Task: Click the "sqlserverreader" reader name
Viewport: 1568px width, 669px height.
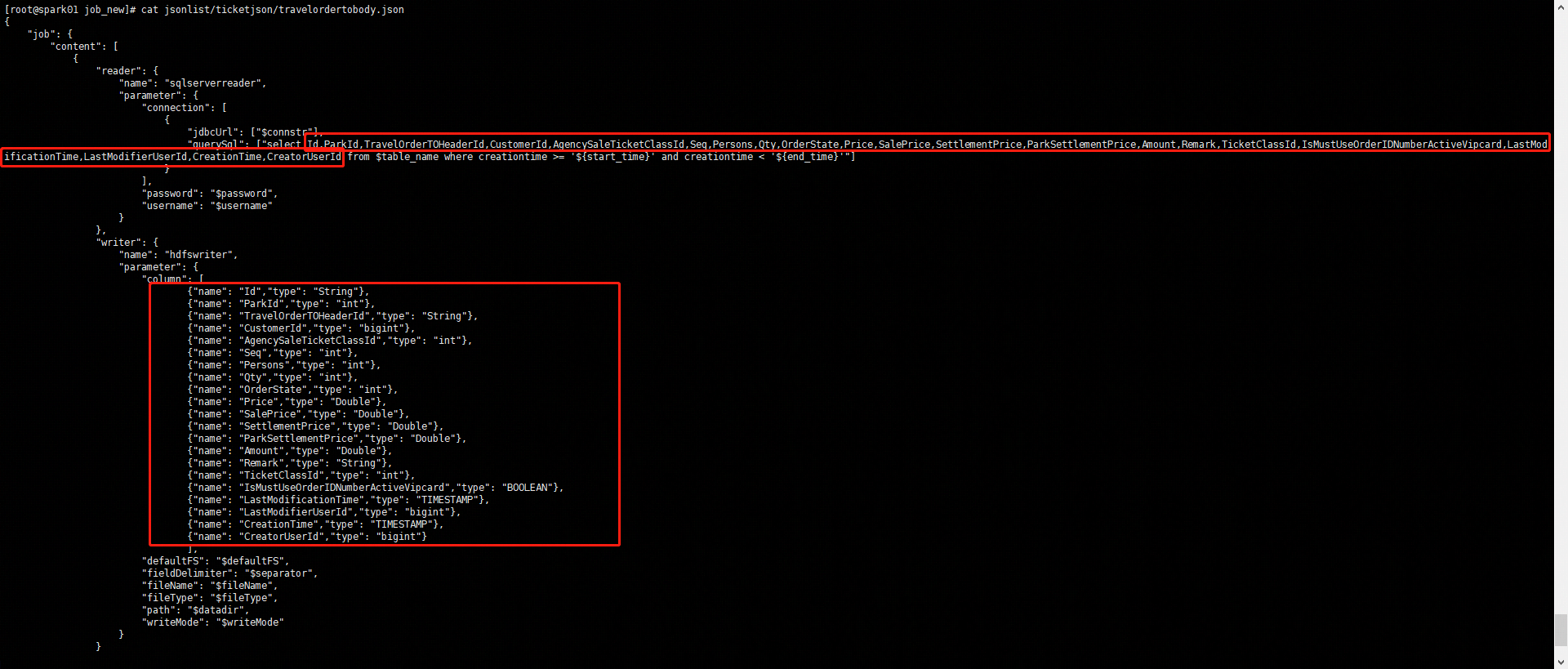Action: pos(214,83)
